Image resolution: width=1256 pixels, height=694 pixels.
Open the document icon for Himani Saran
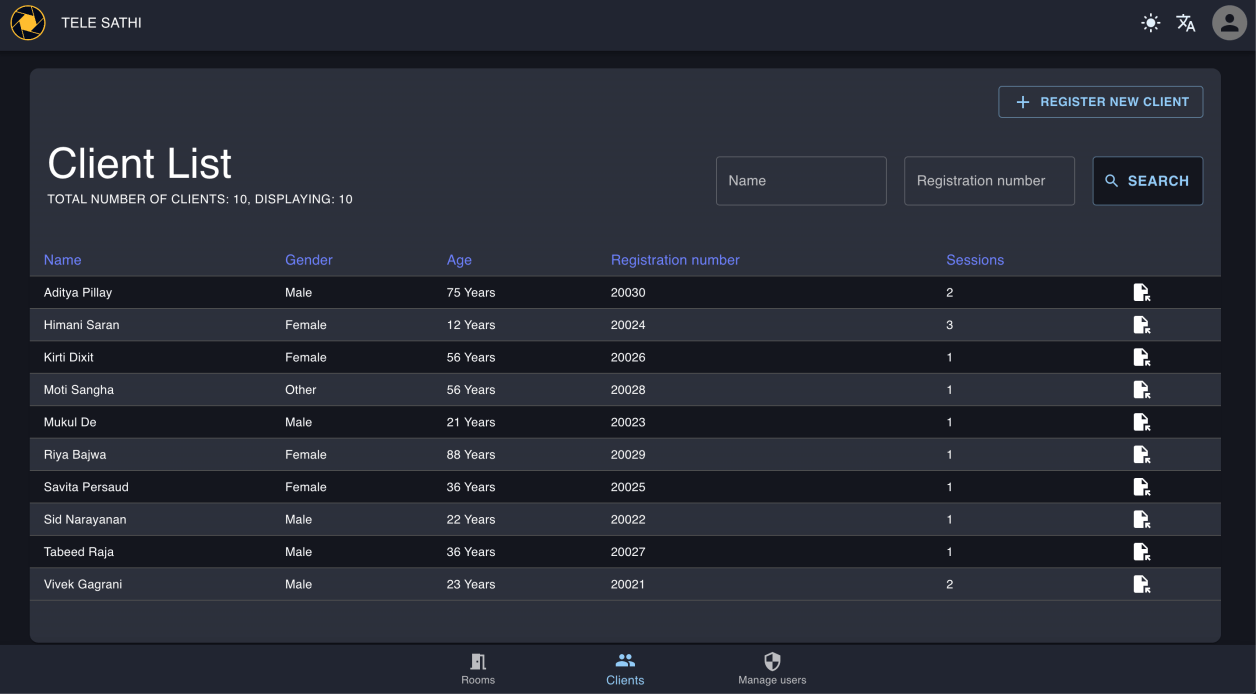tap(1141, 325)
